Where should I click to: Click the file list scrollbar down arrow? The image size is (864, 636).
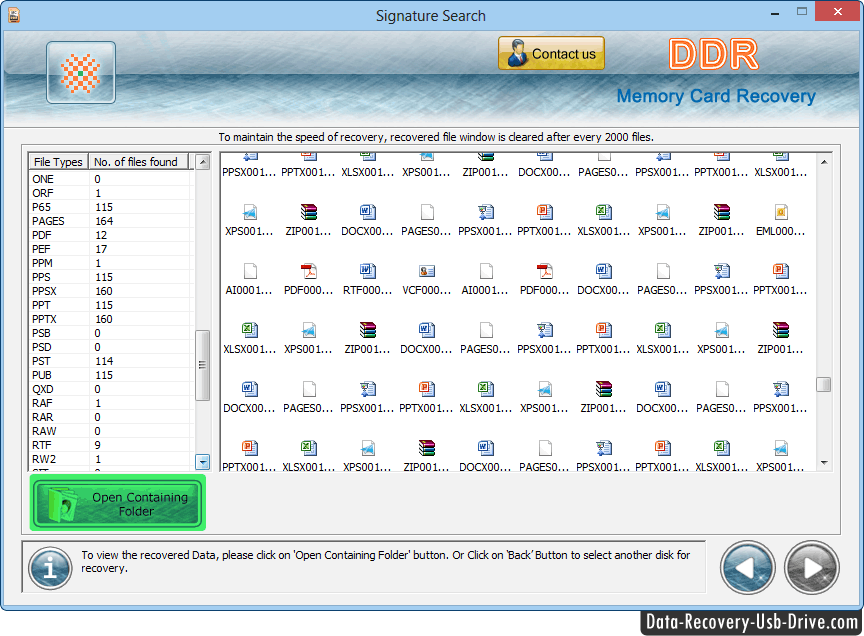(202, 462)
